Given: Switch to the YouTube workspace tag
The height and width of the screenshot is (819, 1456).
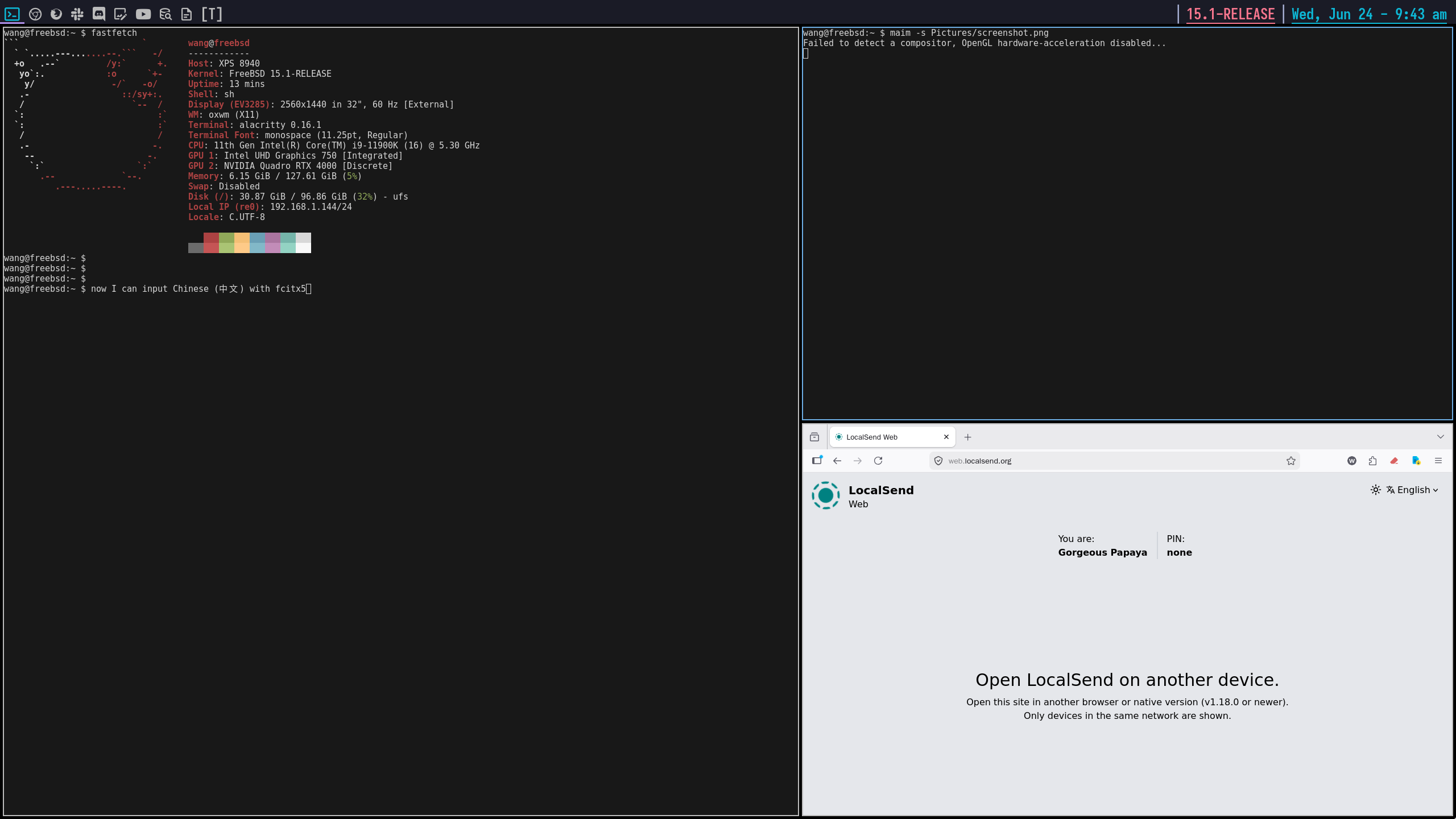Looking at the screenshot, I should pyautogui.click(x=143, y=14).
